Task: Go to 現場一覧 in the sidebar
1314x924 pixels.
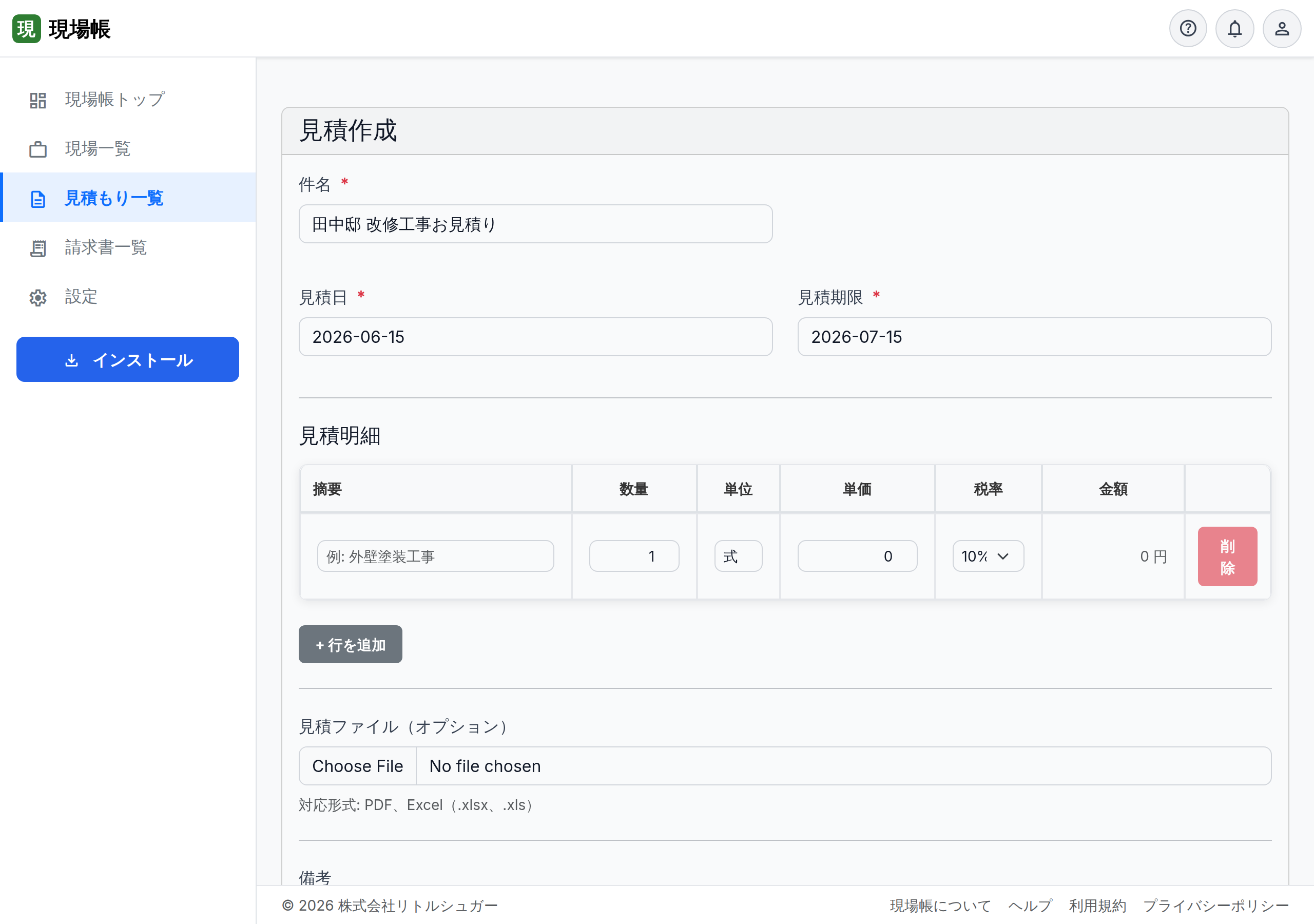Action: pyautogui.click(x=128, y=149)
